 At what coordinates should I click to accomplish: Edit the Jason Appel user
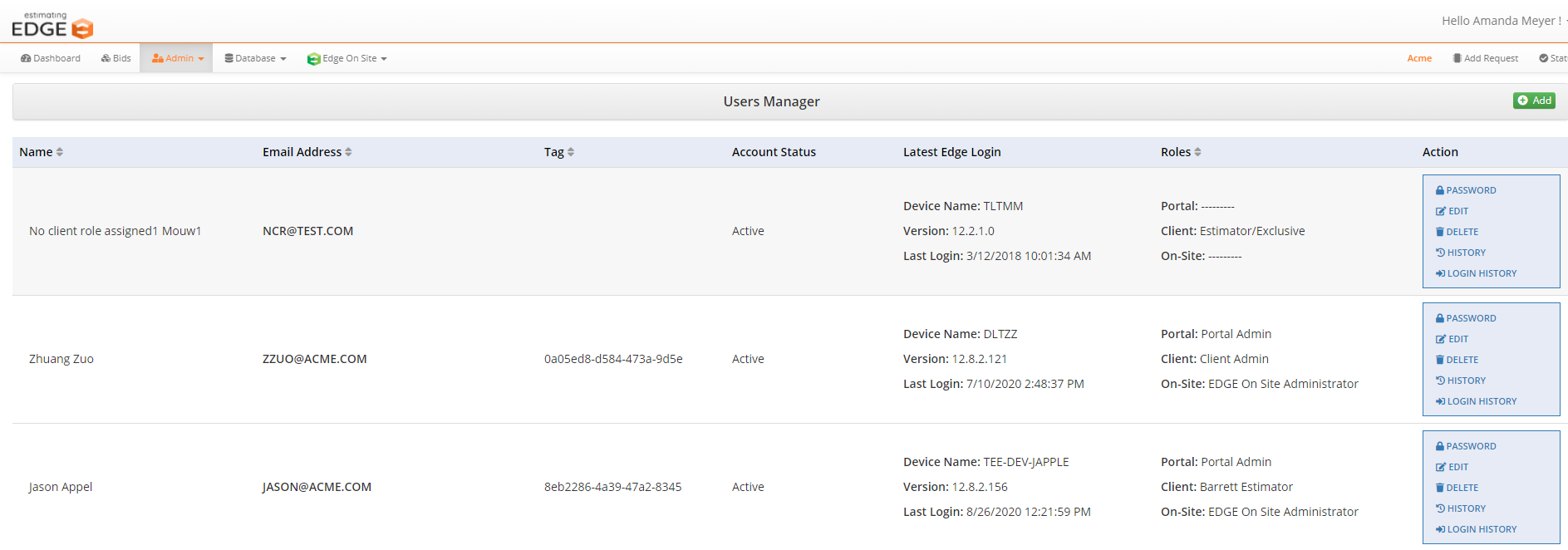1452,467
